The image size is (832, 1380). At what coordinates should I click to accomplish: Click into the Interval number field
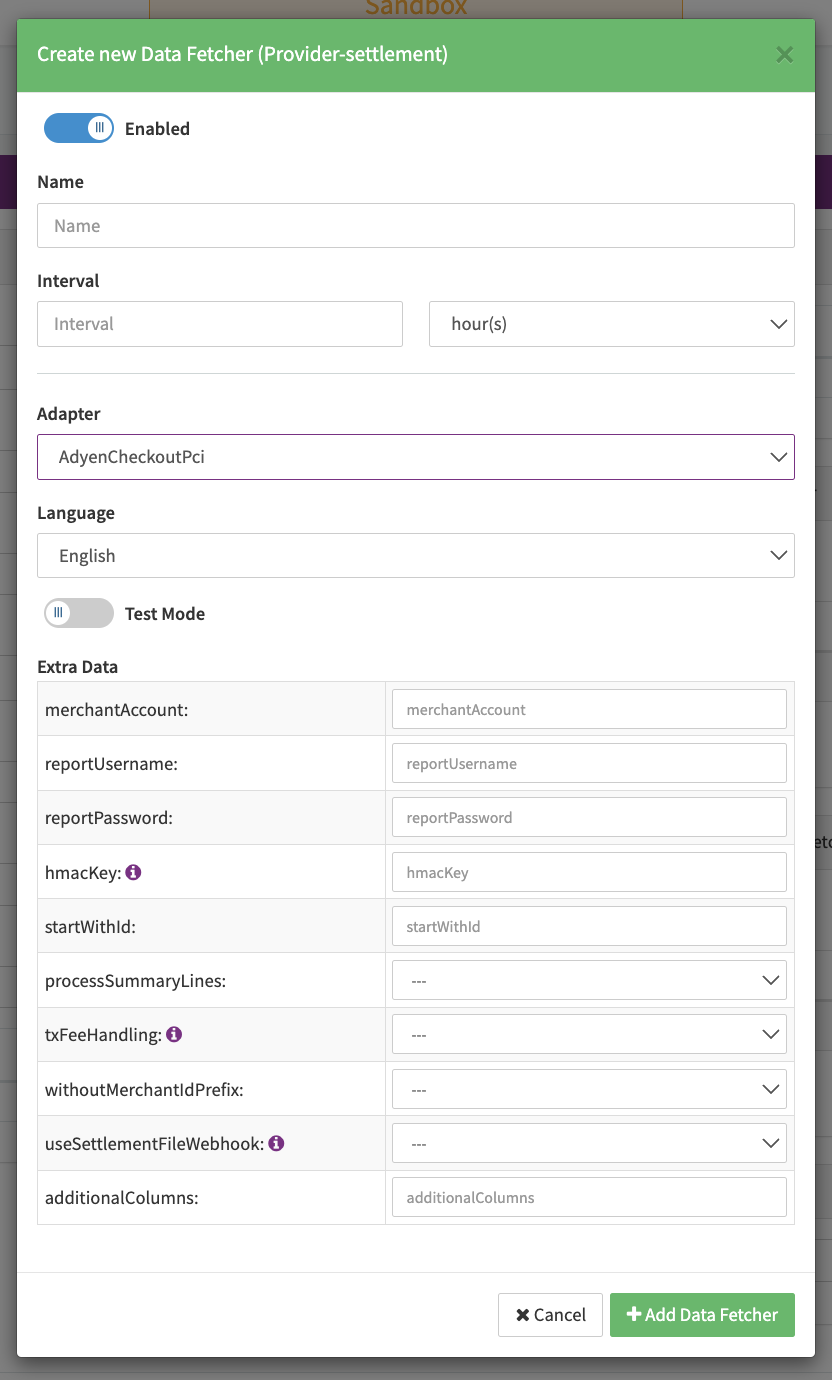(x=220, y=324)
